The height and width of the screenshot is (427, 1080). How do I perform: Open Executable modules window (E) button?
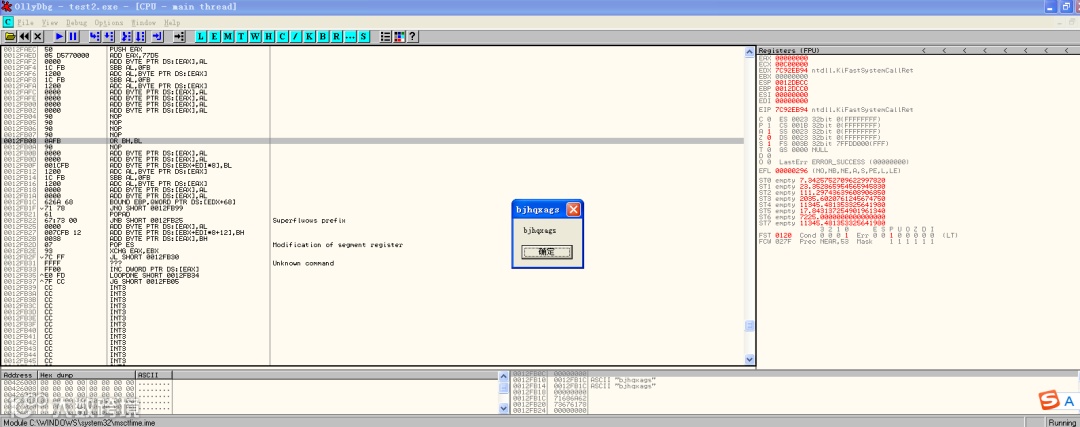point(214,37)
